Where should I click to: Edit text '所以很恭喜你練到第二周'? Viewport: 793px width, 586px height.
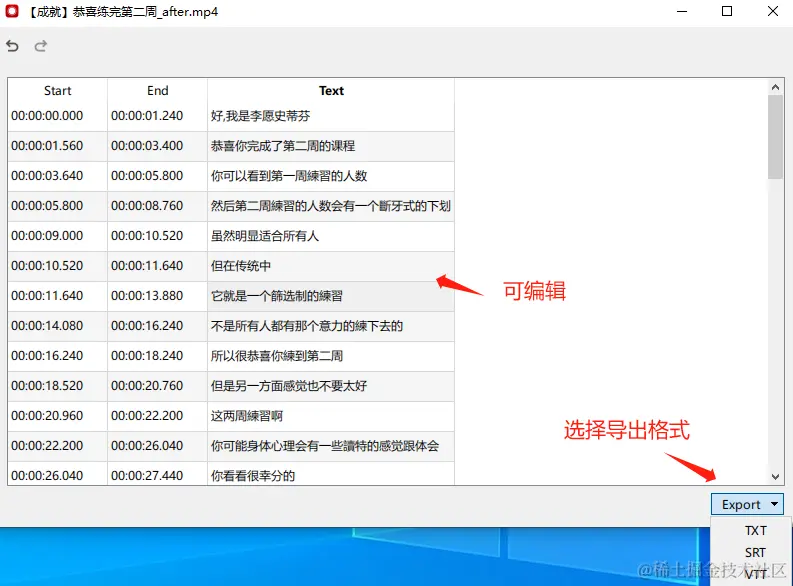331,356
